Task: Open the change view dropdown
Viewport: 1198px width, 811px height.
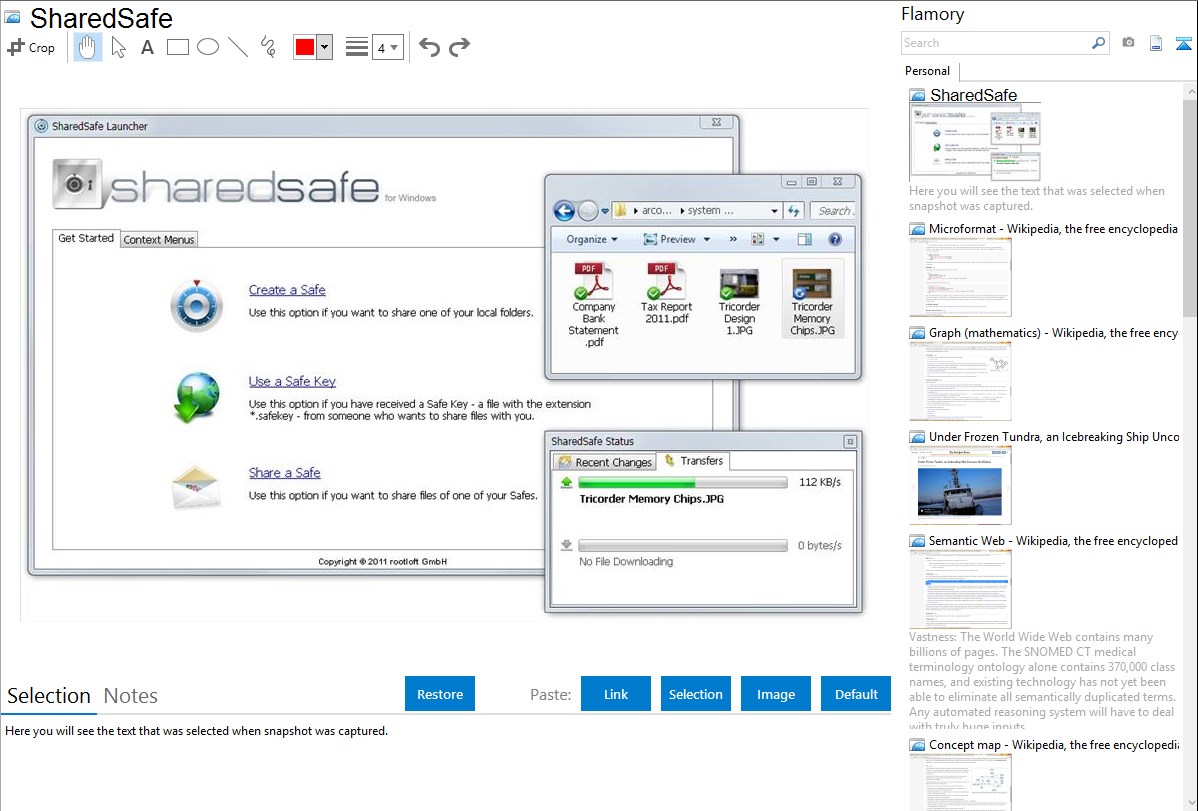Action: tap(776, 239)
